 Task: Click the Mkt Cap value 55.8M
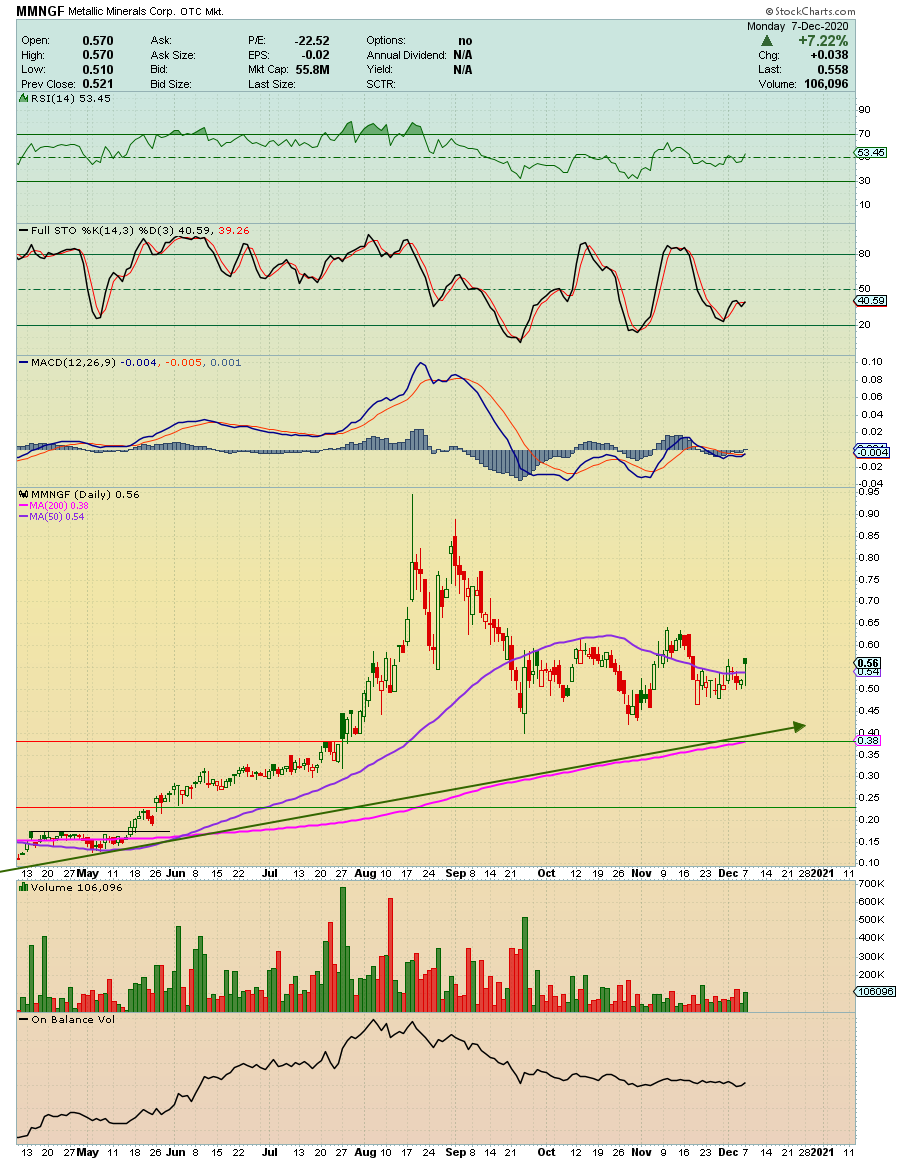[312, 70]
